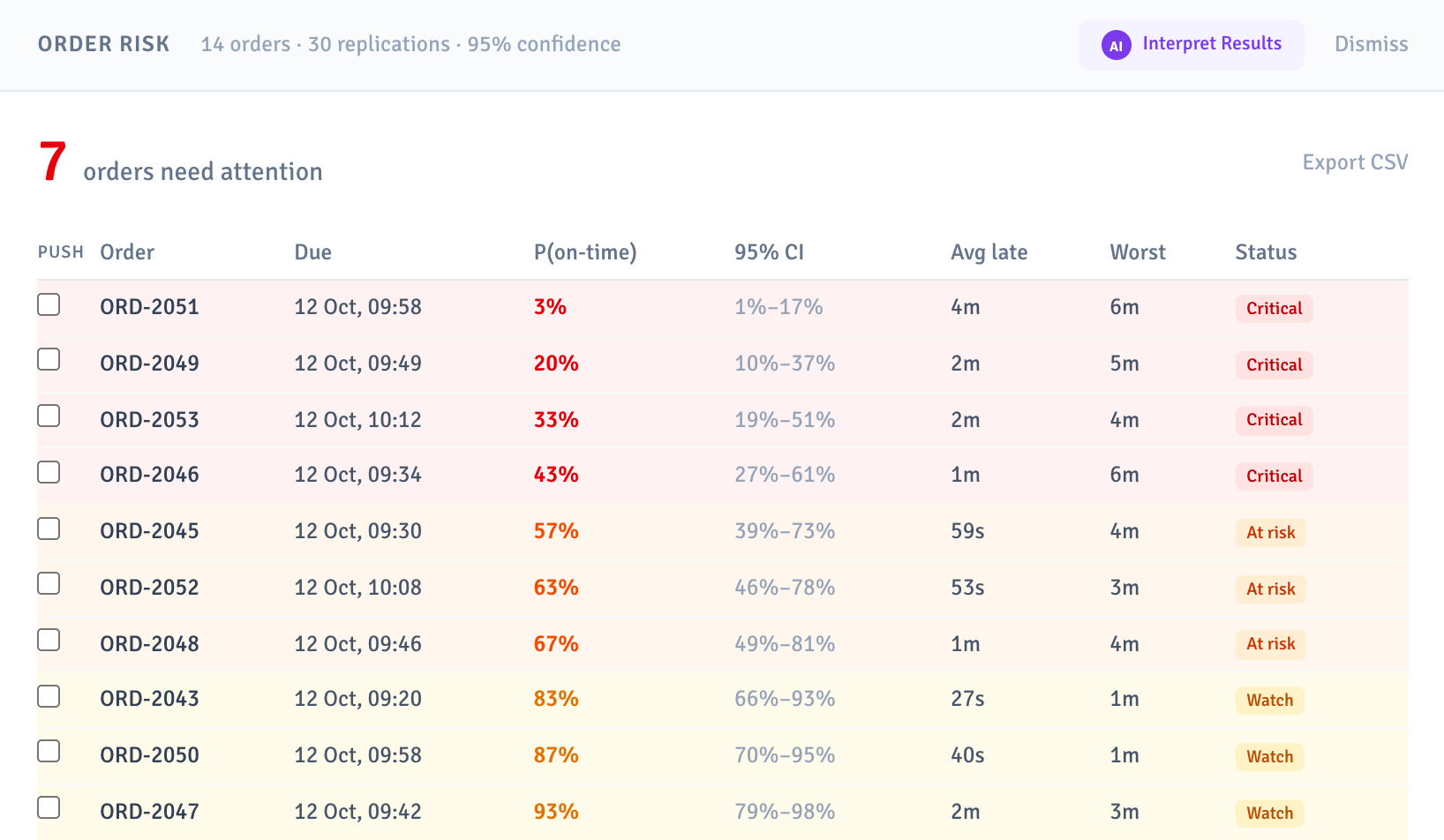Click due time 12 Oct, 10:12
Viewport: 1444px width, 840px height.
[x=357, y=420]
